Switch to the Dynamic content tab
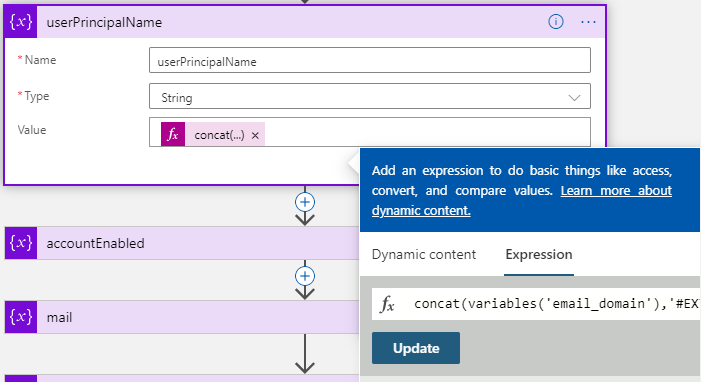The image size is (701, 382). click(424, 255)
